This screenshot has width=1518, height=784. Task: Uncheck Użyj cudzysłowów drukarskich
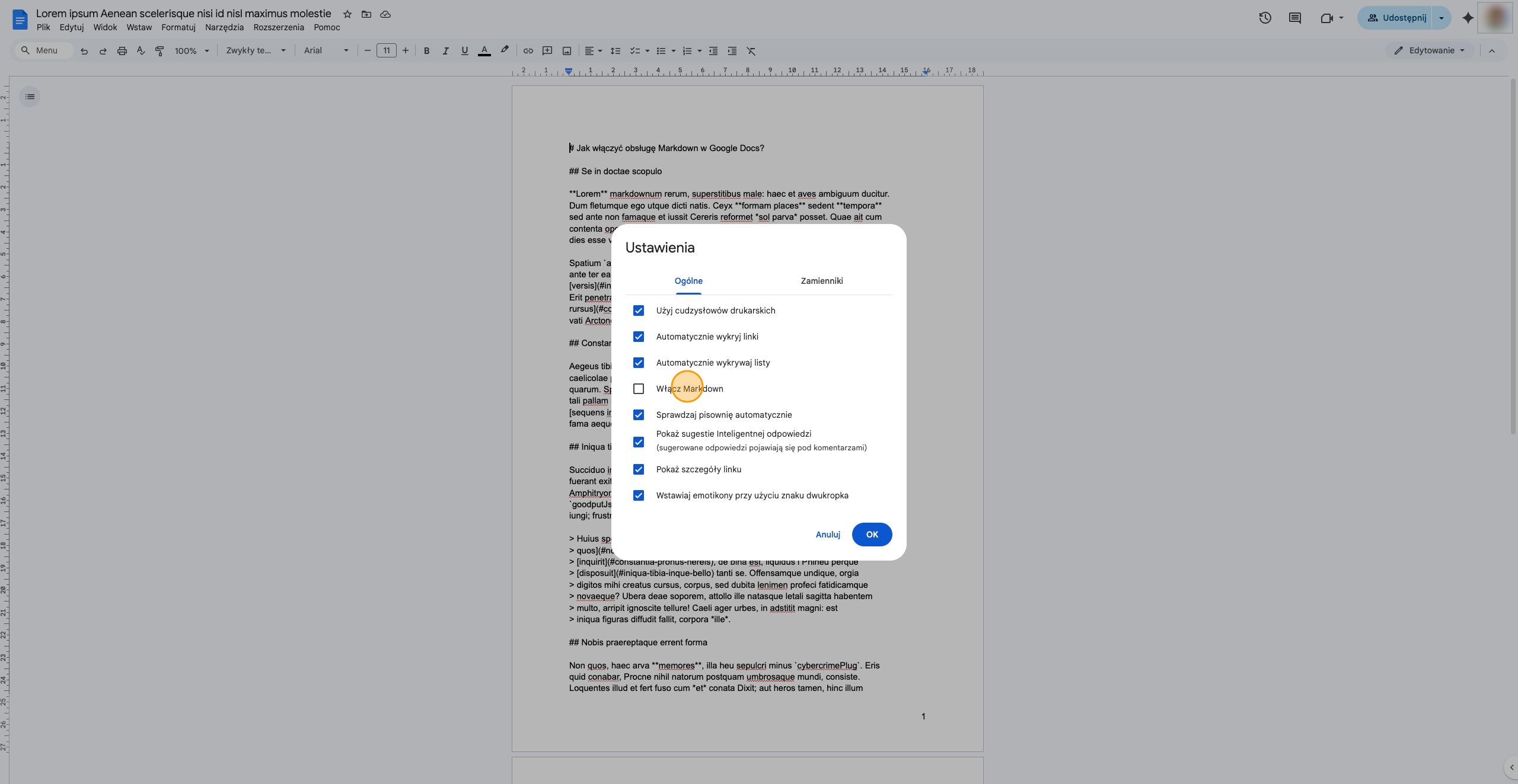coord(639,311)
